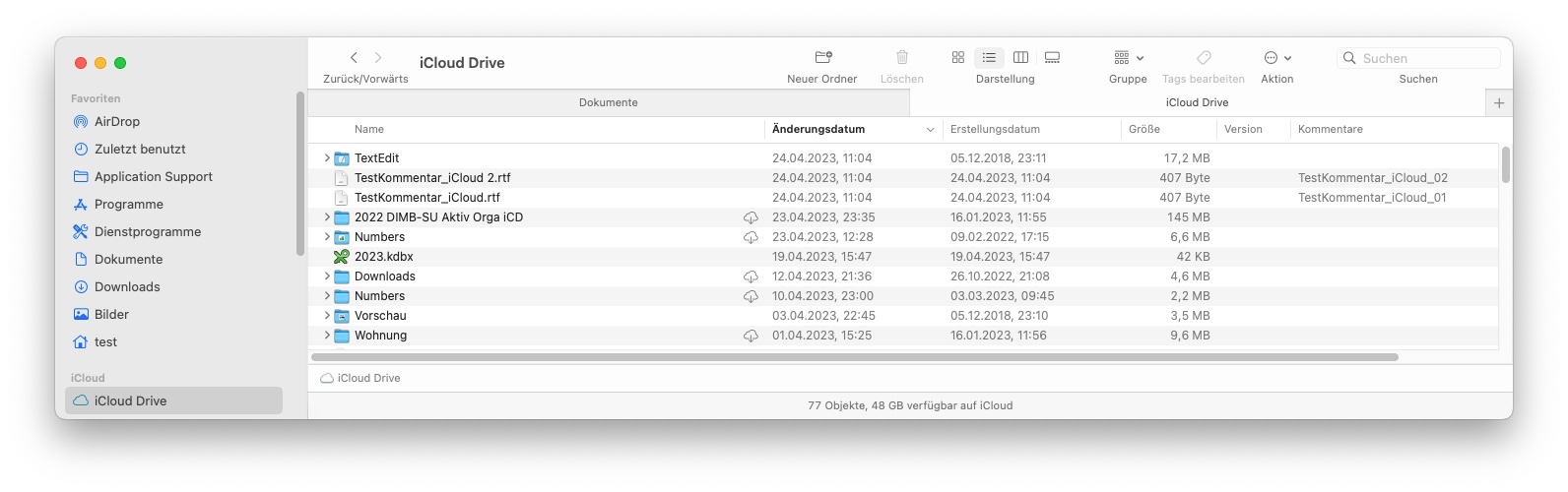Switch to icon view
This screenshot has height=492, width=1568.
click(x=957, y=58)
